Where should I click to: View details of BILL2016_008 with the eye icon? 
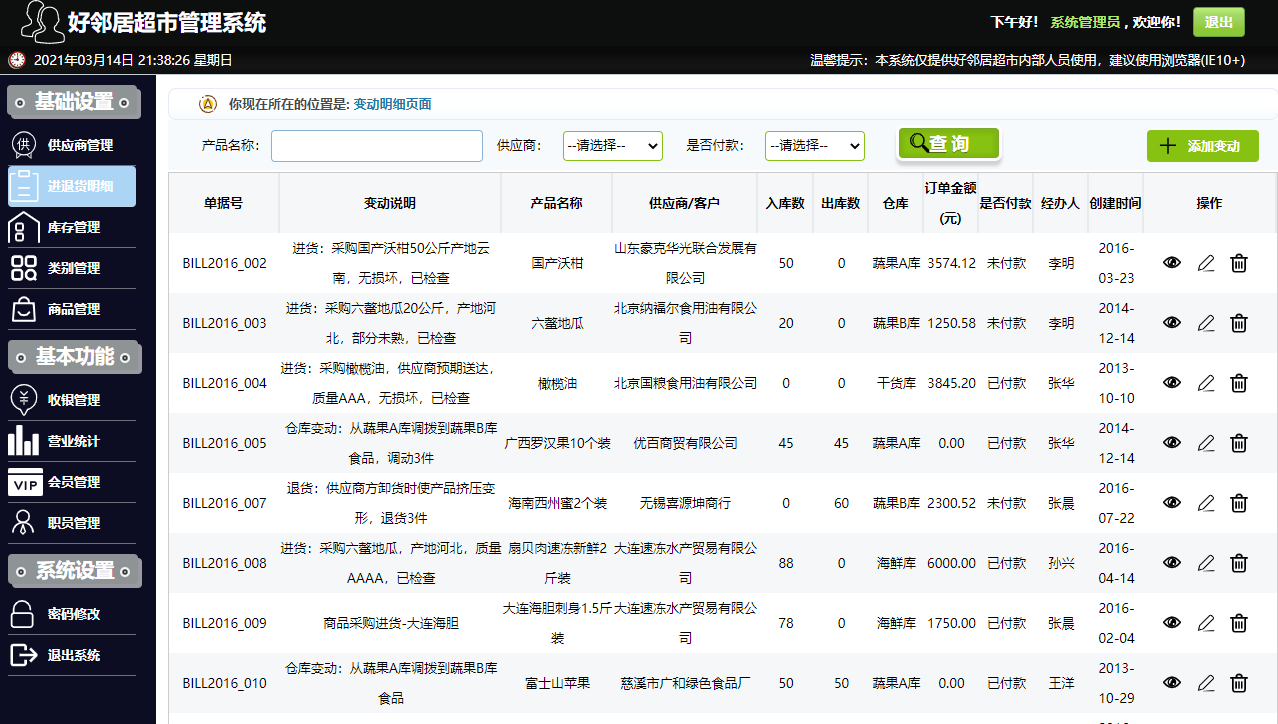tap(1172, 563)
